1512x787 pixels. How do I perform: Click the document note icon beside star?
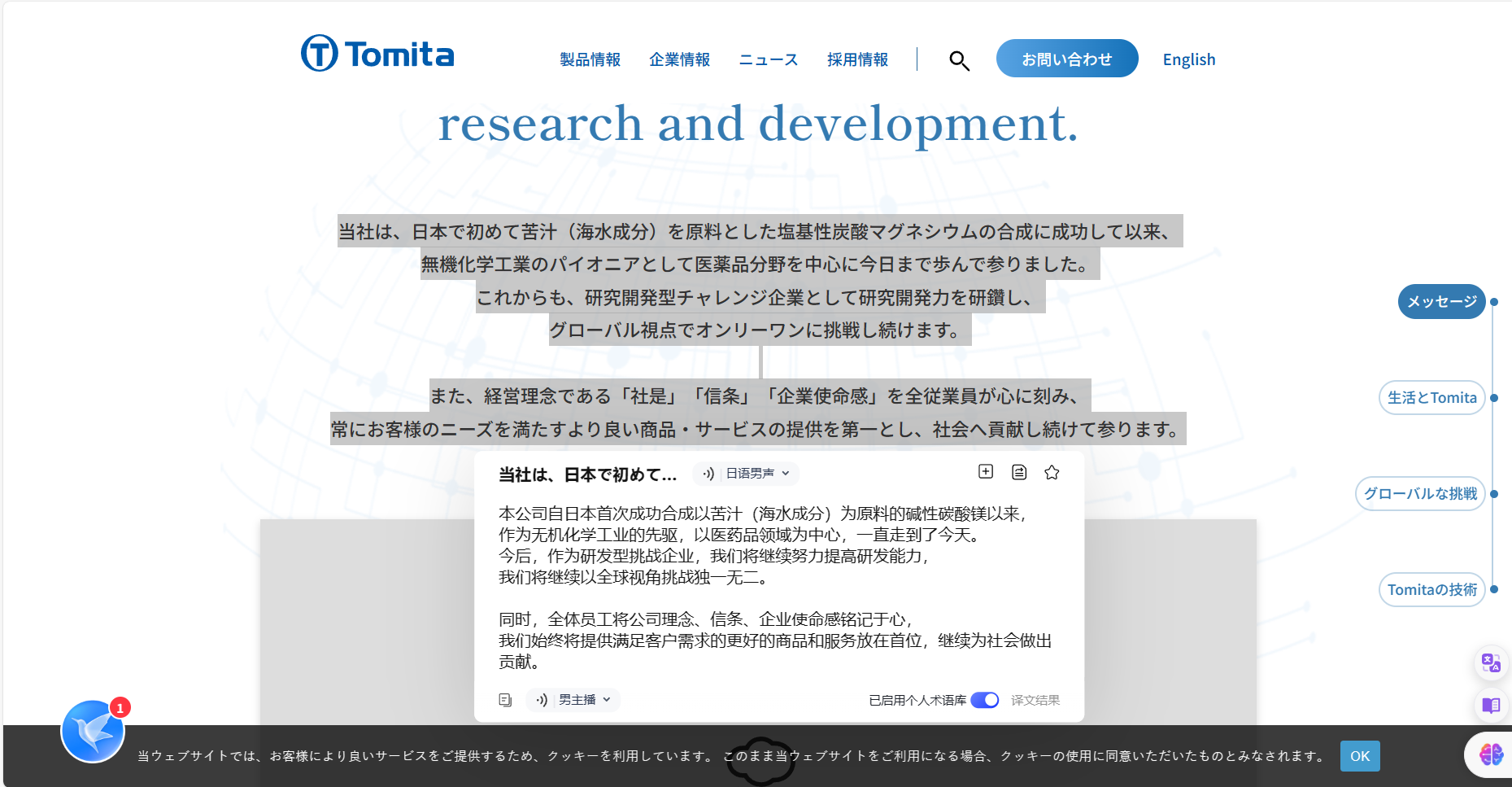[1019, 472]
